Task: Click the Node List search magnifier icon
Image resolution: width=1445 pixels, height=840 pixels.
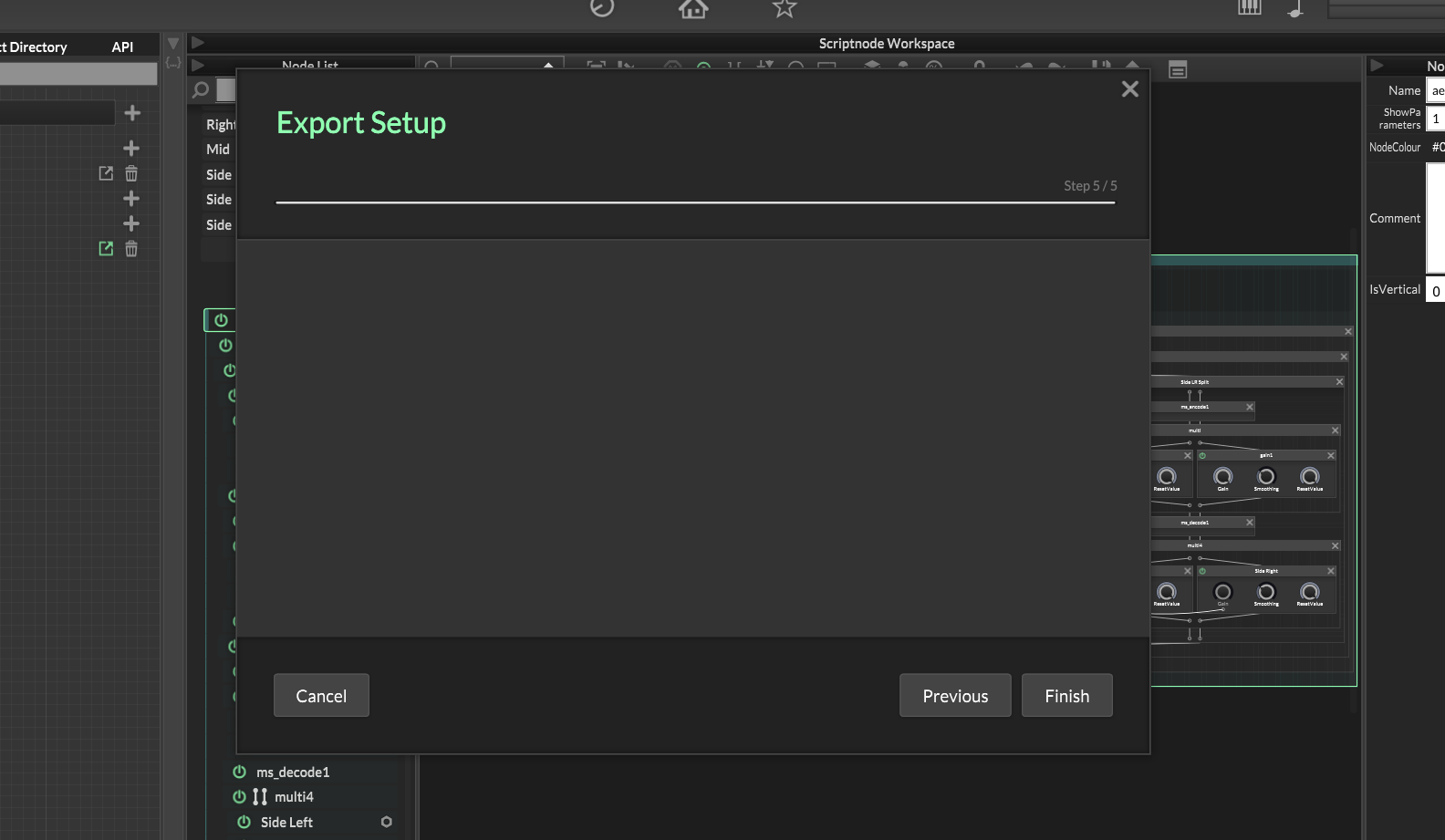Action: pos(201,89)
